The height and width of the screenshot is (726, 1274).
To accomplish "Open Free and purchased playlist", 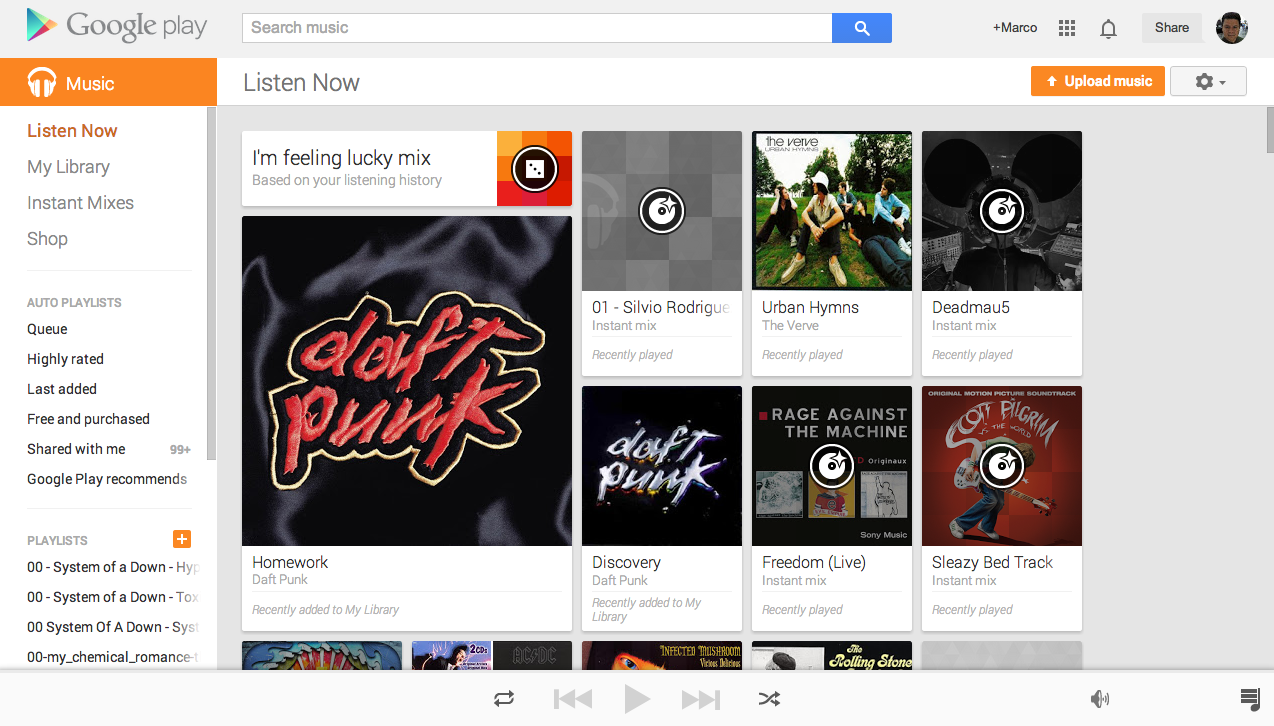I will click(x=88, y=419).
